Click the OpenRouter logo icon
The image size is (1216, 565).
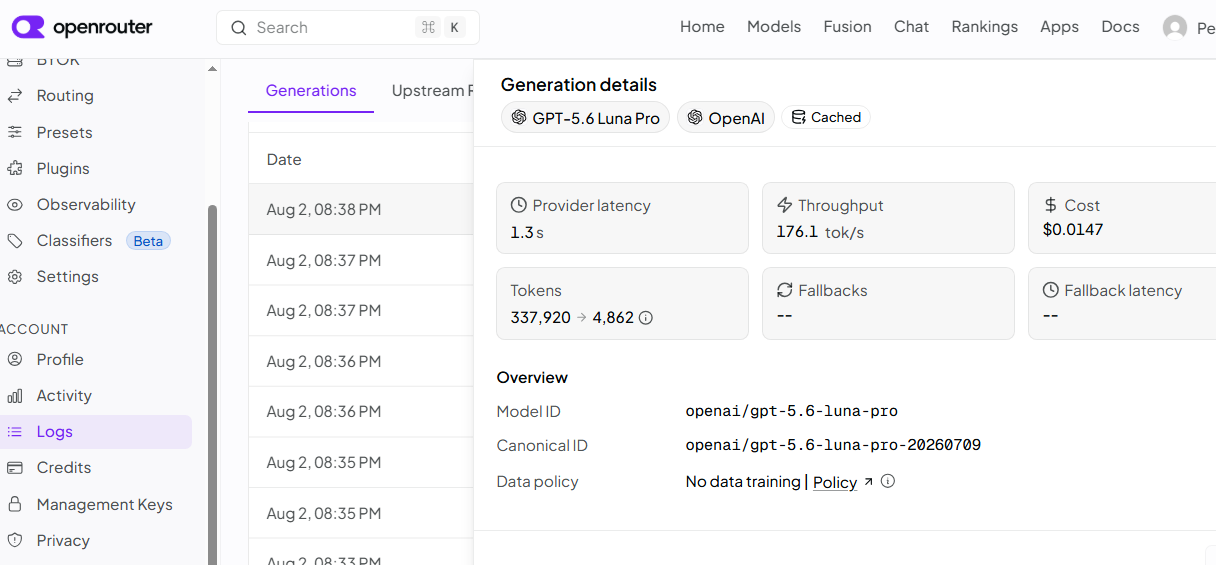pos(29,27)
